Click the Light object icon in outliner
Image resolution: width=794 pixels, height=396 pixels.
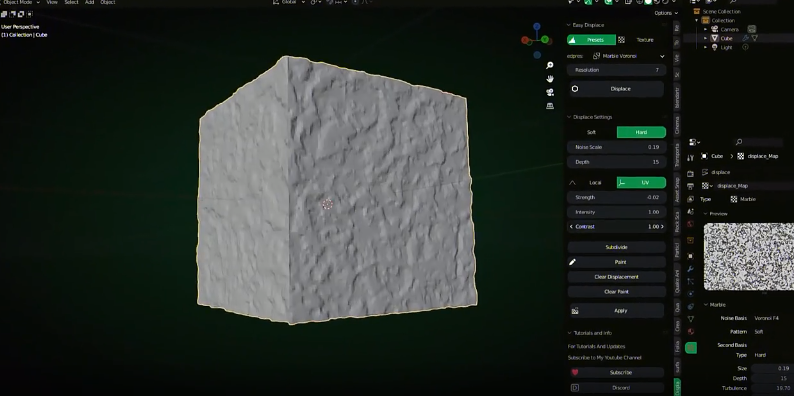(714, 47)
